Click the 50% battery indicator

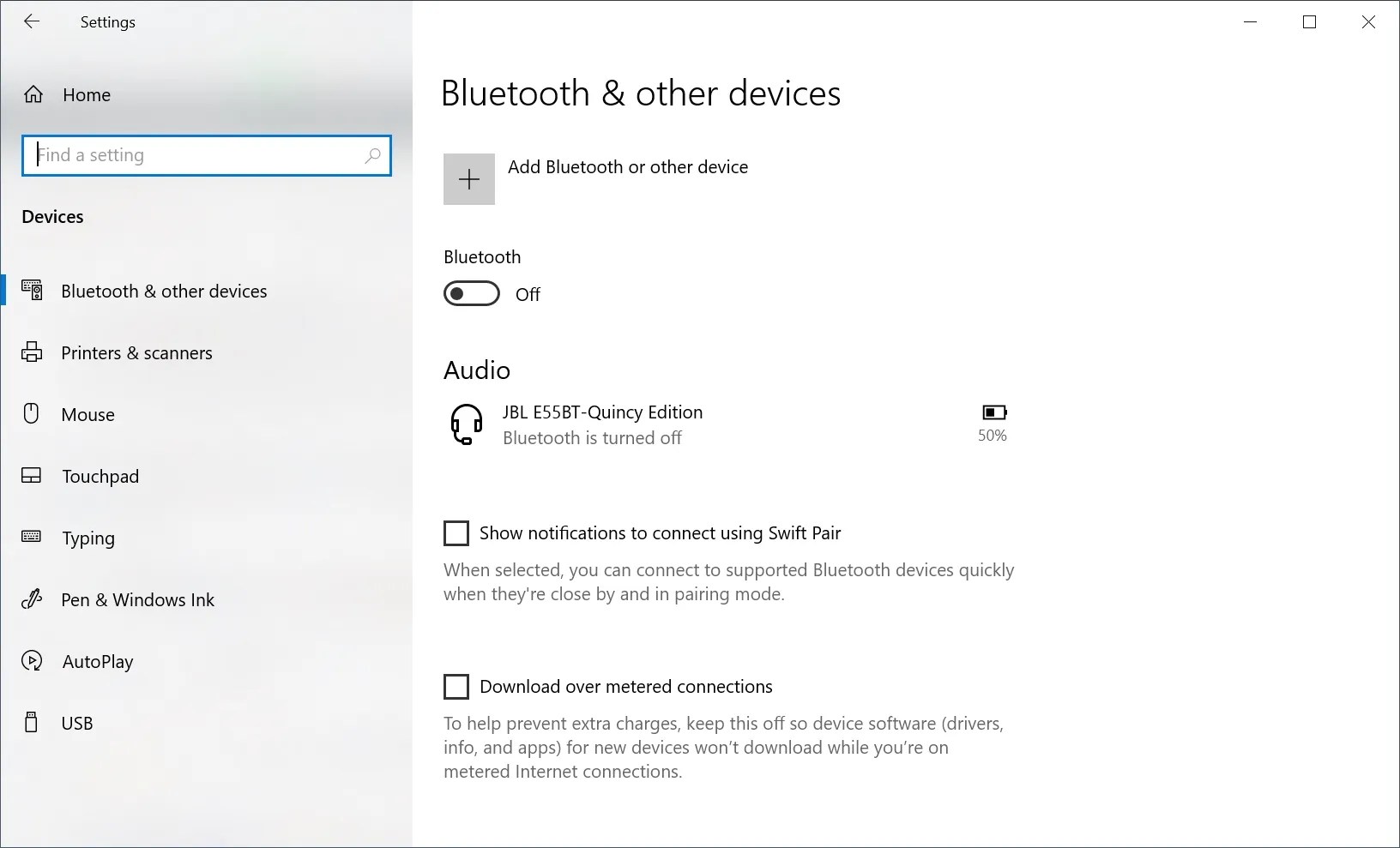(993, 422)
